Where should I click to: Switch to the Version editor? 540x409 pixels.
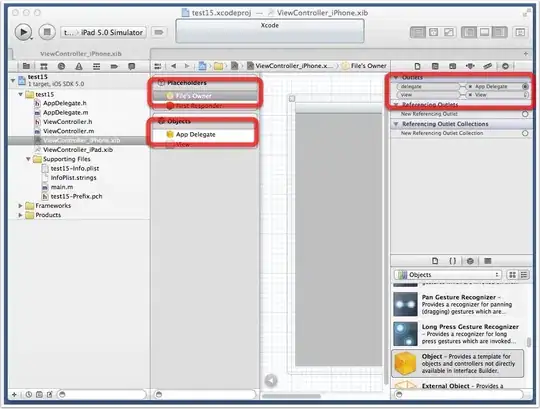(448, 32)
